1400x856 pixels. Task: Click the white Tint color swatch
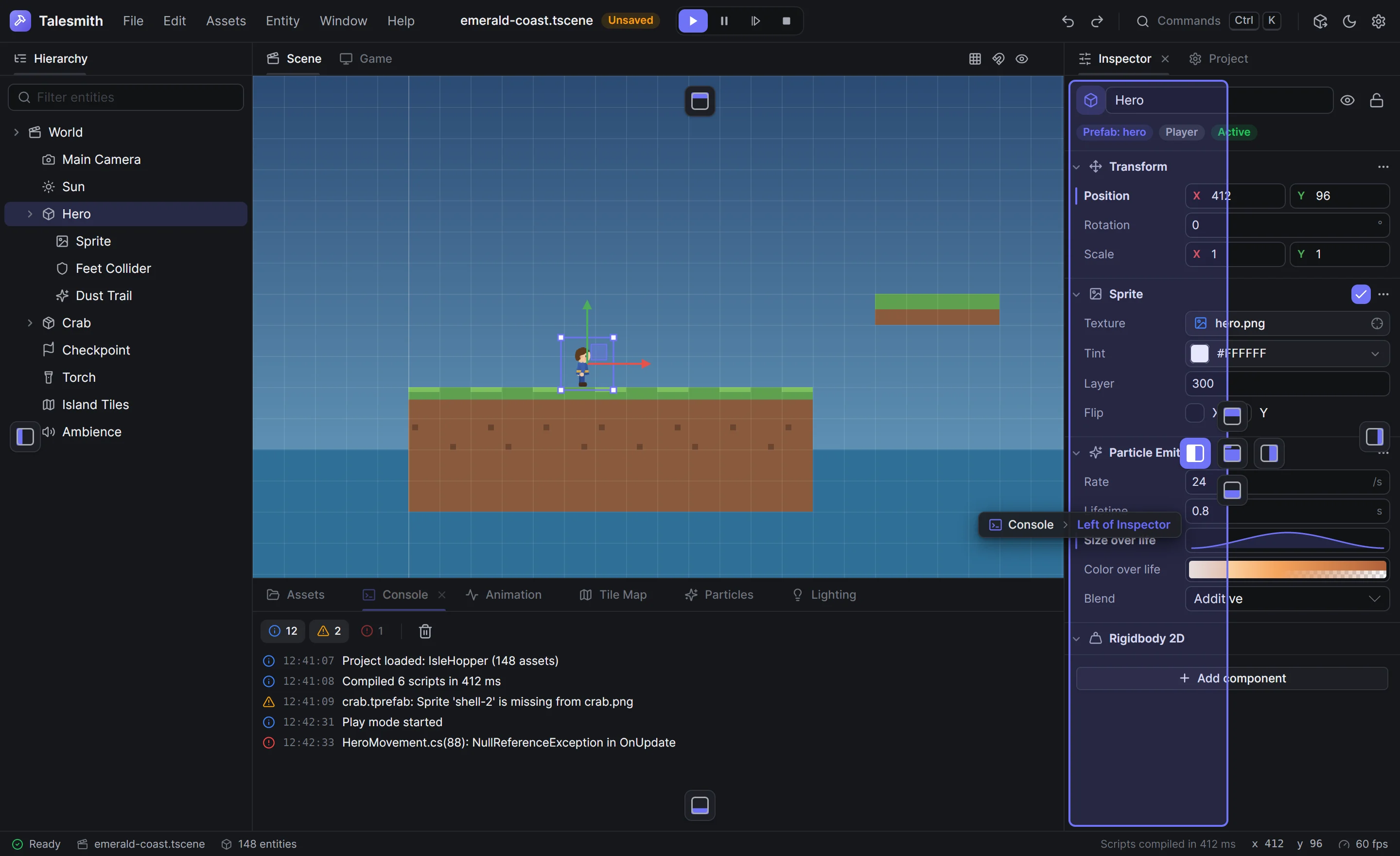pos(1199,354)
